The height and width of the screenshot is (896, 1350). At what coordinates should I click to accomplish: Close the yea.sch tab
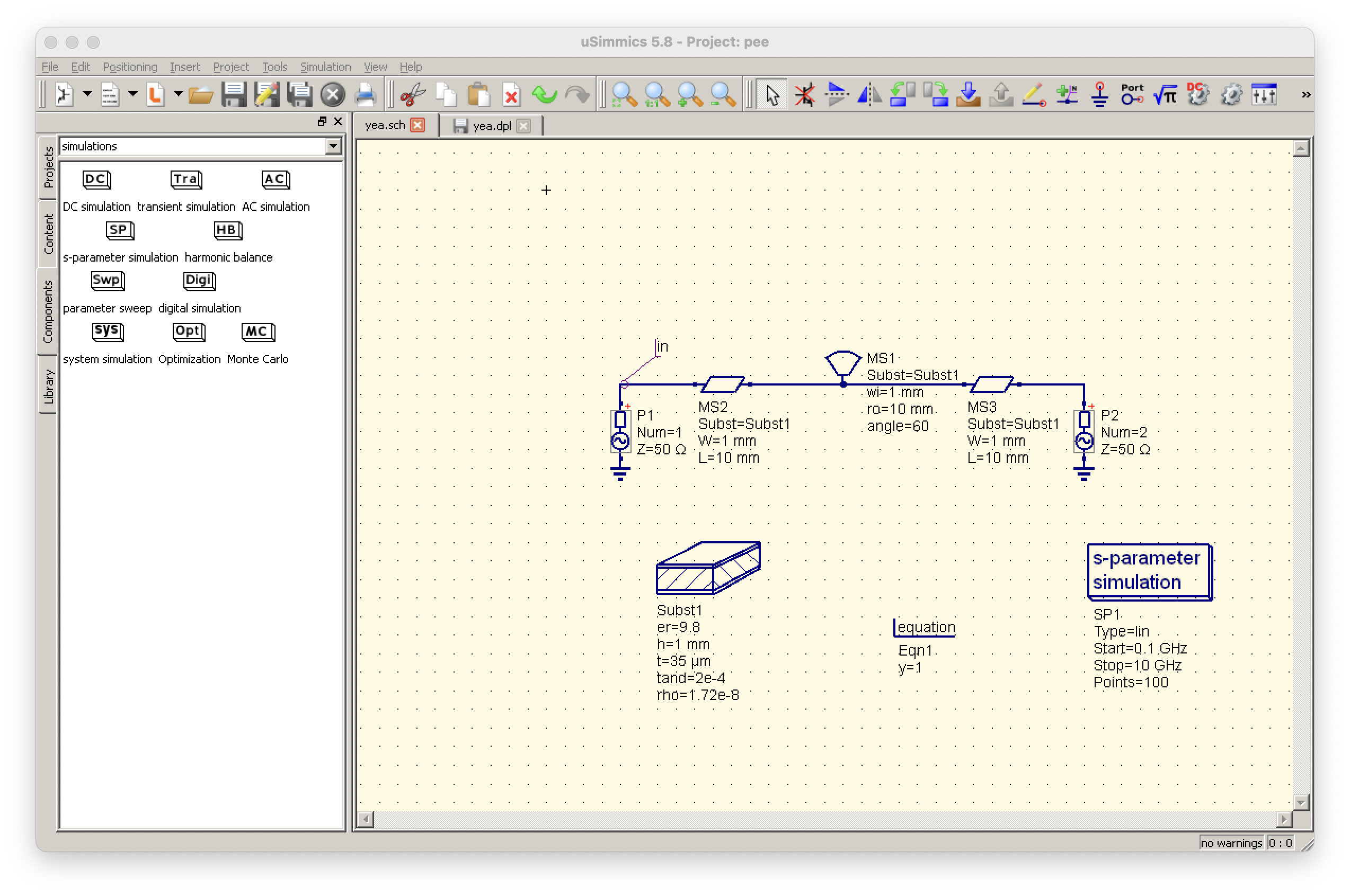pyautogui.click(x=418, y=125)
